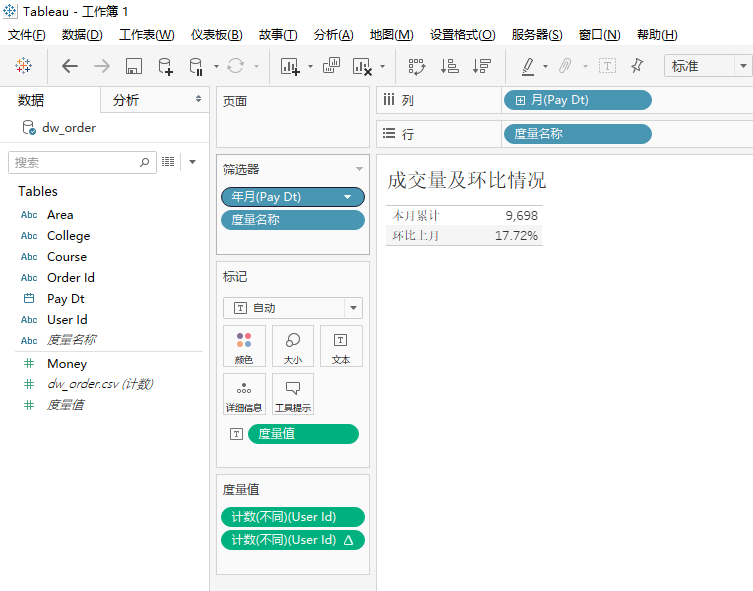Open the Format menu
This screenshot has height=591, width=753.
tap(462, 35)
